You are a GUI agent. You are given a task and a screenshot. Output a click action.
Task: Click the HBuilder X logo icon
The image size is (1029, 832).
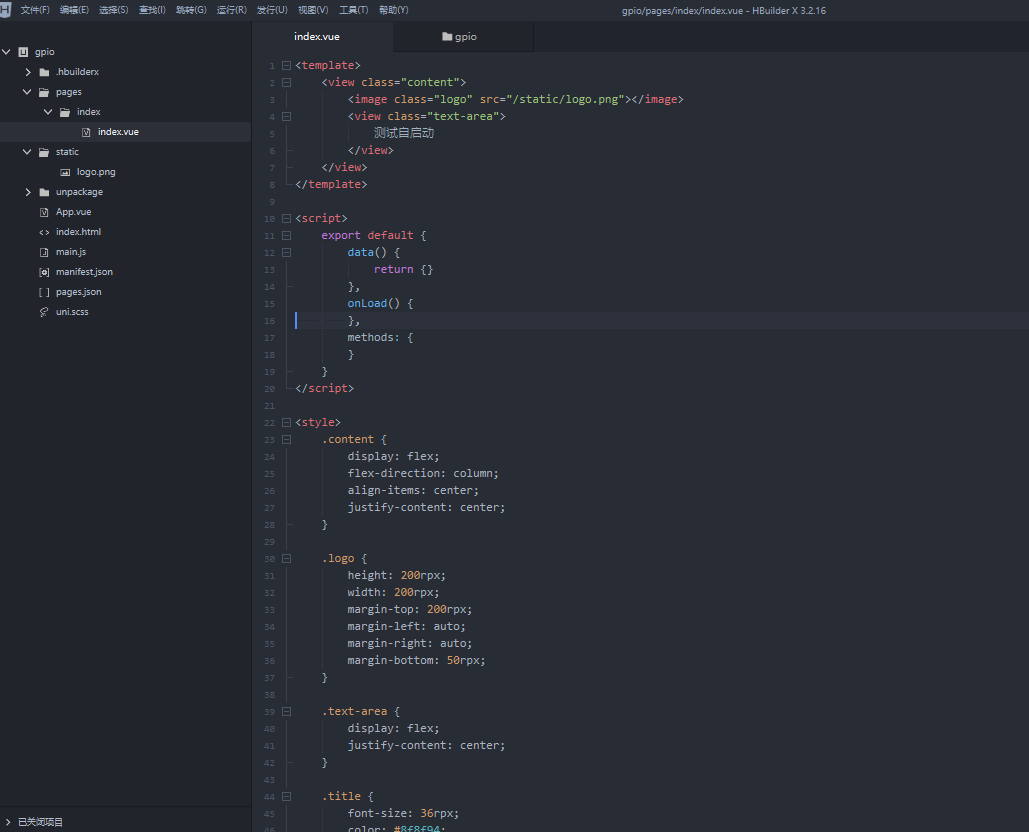click(x=5, y=10)
